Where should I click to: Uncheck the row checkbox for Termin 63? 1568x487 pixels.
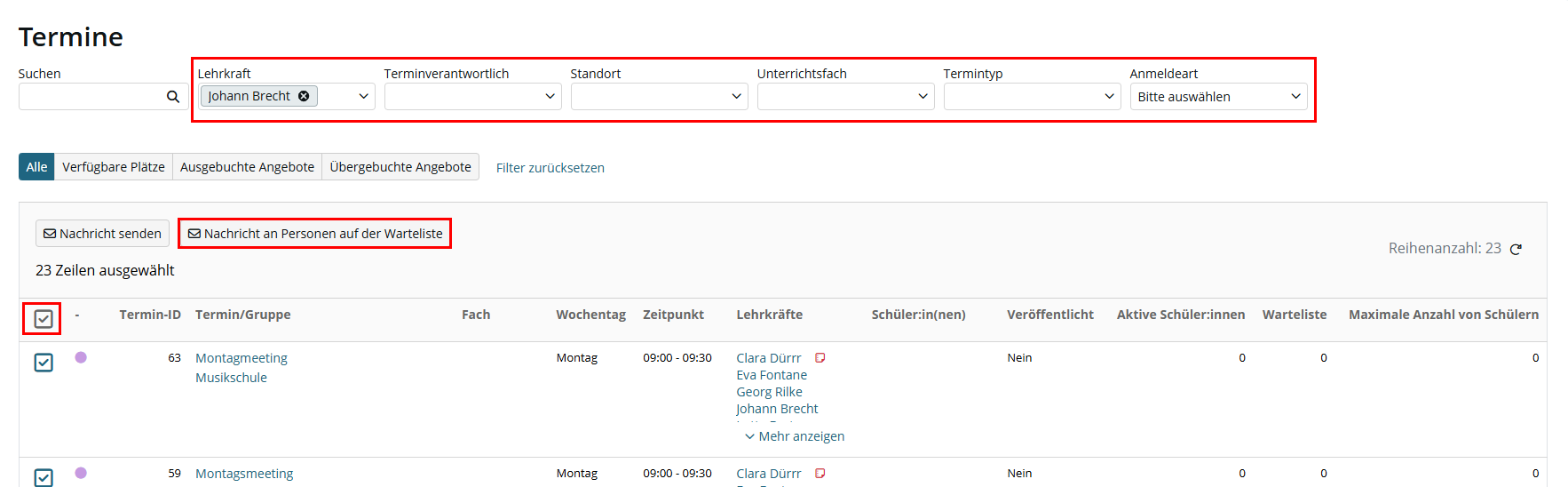(44, 363)
